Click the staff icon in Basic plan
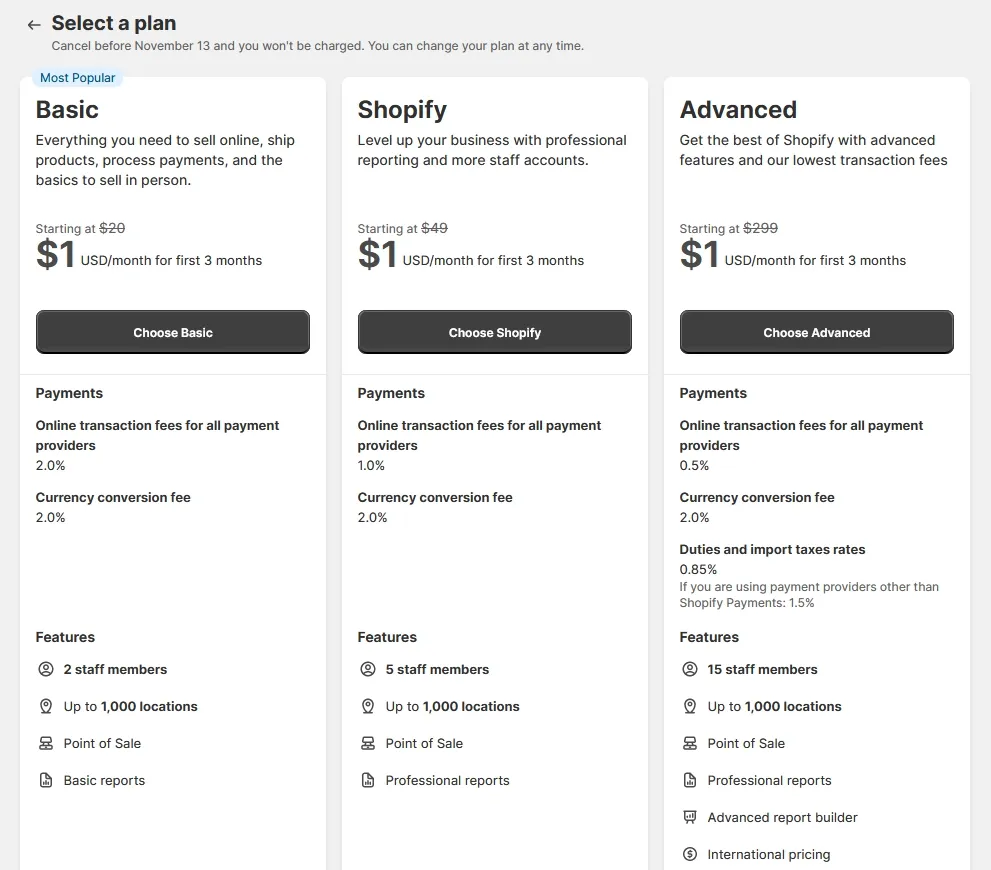The image size is (991, 870). point(46,669)
